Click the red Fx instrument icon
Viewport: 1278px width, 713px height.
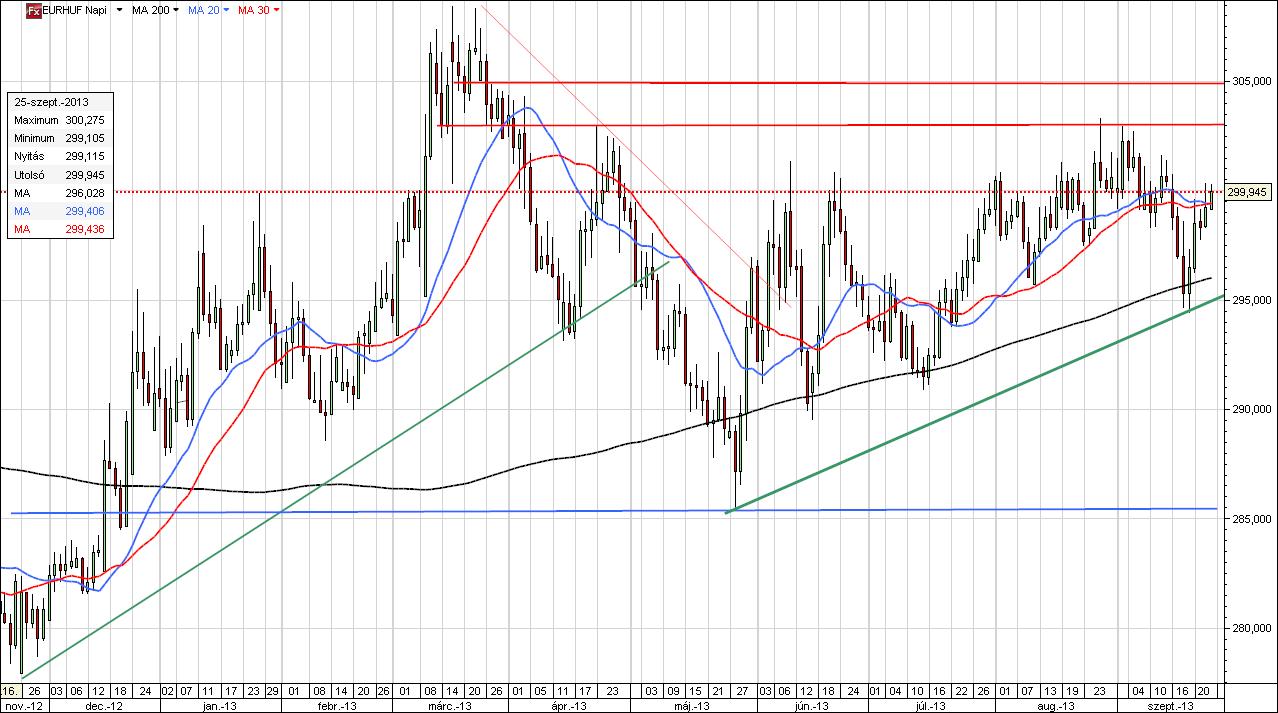coord(33,10)
